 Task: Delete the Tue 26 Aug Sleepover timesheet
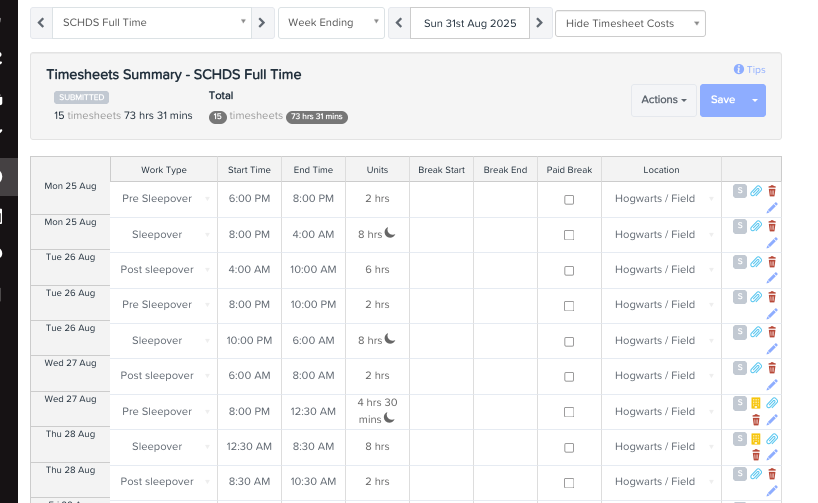tap(772, 332)
